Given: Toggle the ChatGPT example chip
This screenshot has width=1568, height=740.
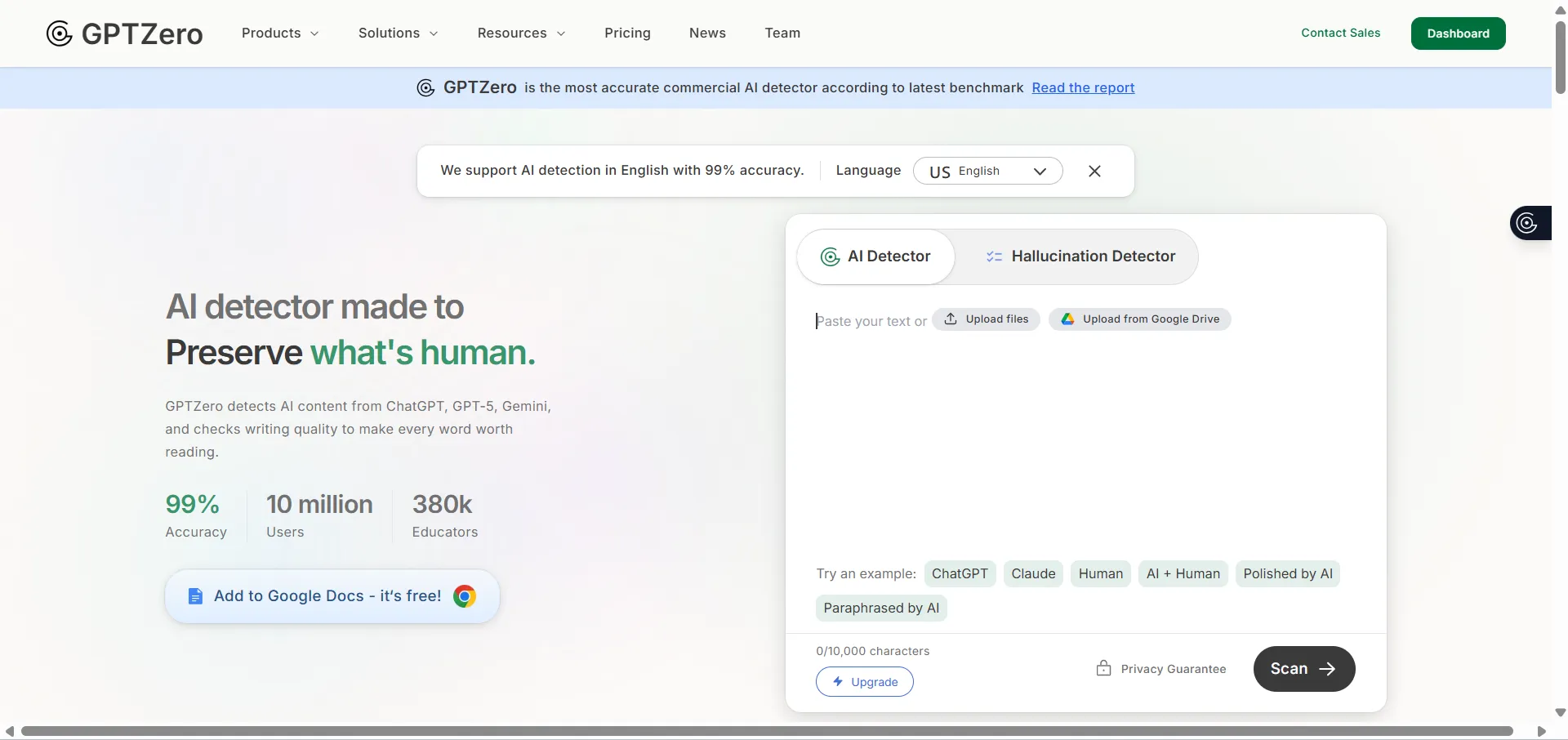Looking at the screenshot, I should [959, 573].
